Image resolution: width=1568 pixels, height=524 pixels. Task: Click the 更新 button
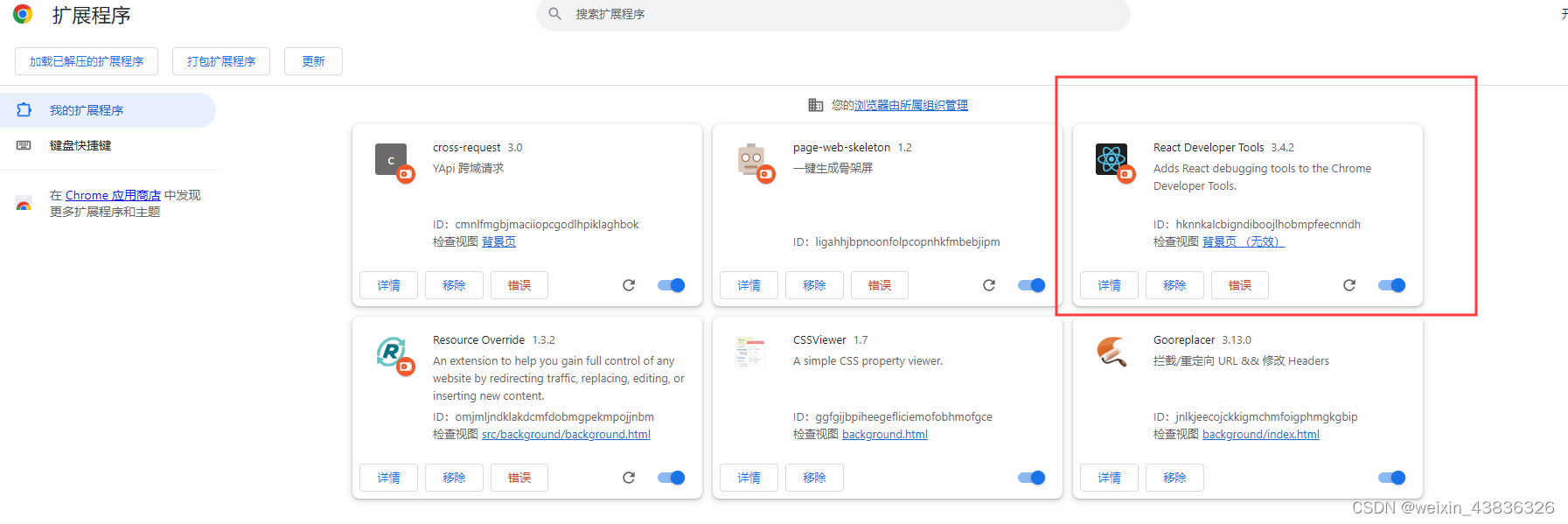pyautogui.click(x=313, y=61)
